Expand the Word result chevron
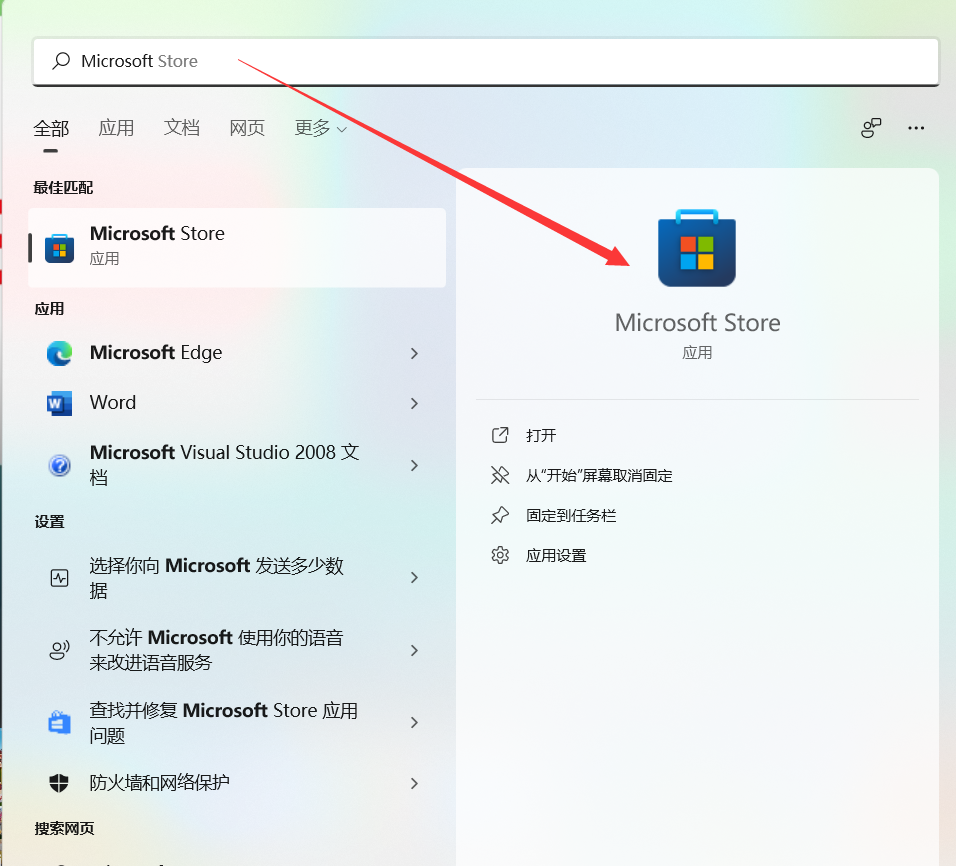956x866 pixels. coord(415,403)
